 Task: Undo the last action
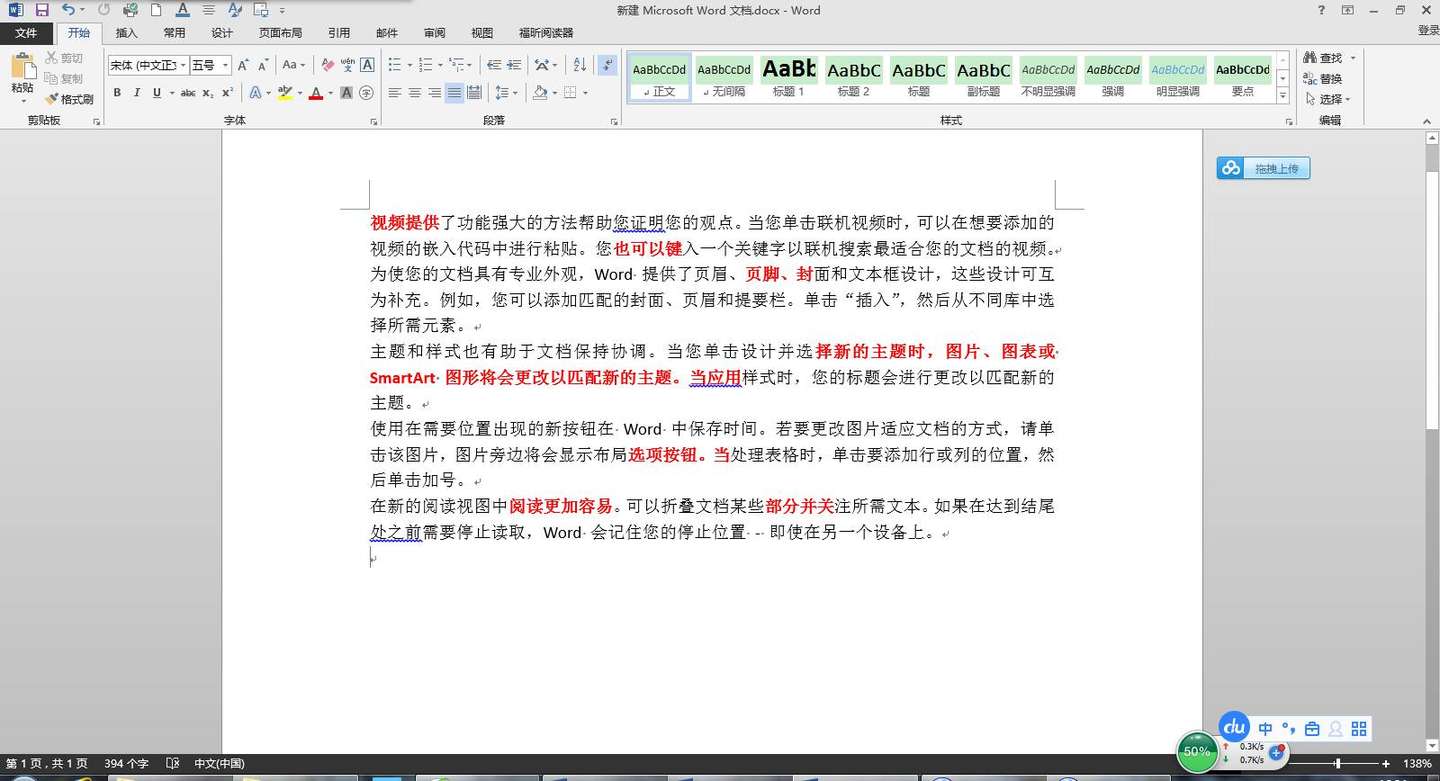pos(68,10)
